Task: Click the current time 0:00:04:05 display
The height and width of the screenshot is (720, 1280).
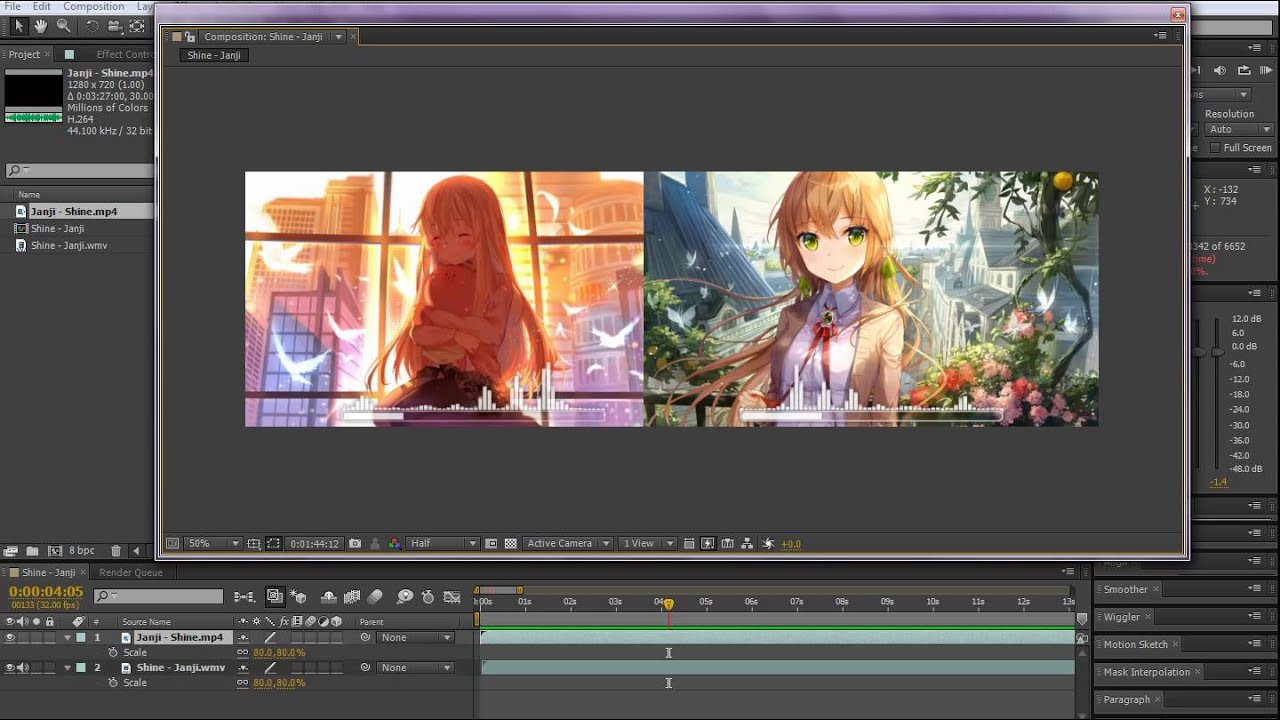Action: [46, 592]
